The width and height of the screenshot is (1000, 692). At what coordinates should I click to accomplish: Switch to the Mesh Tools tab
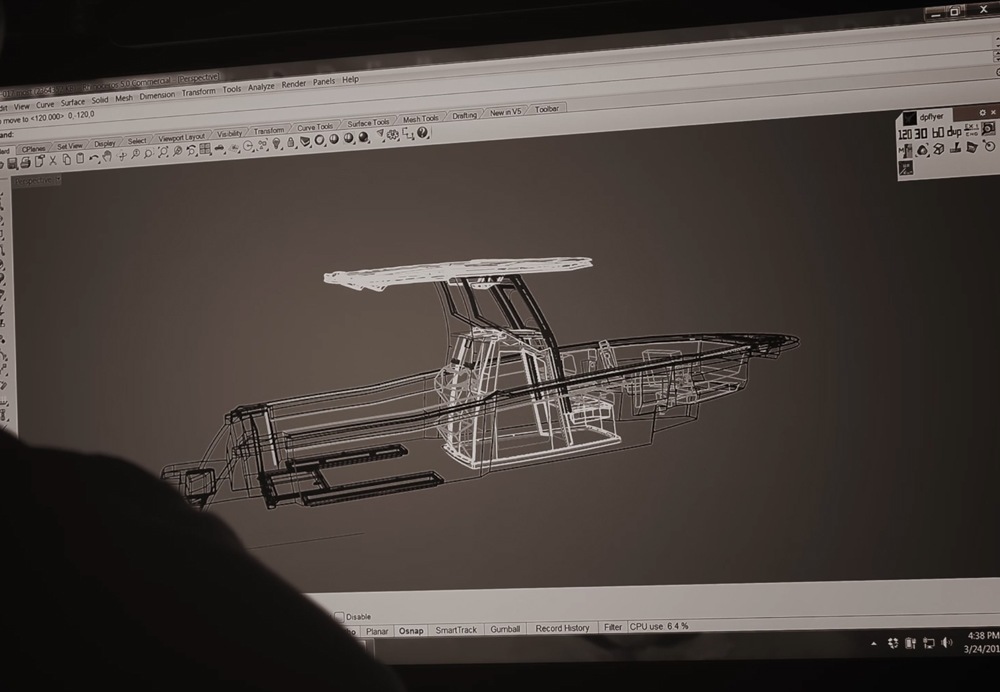click(420, 119)
